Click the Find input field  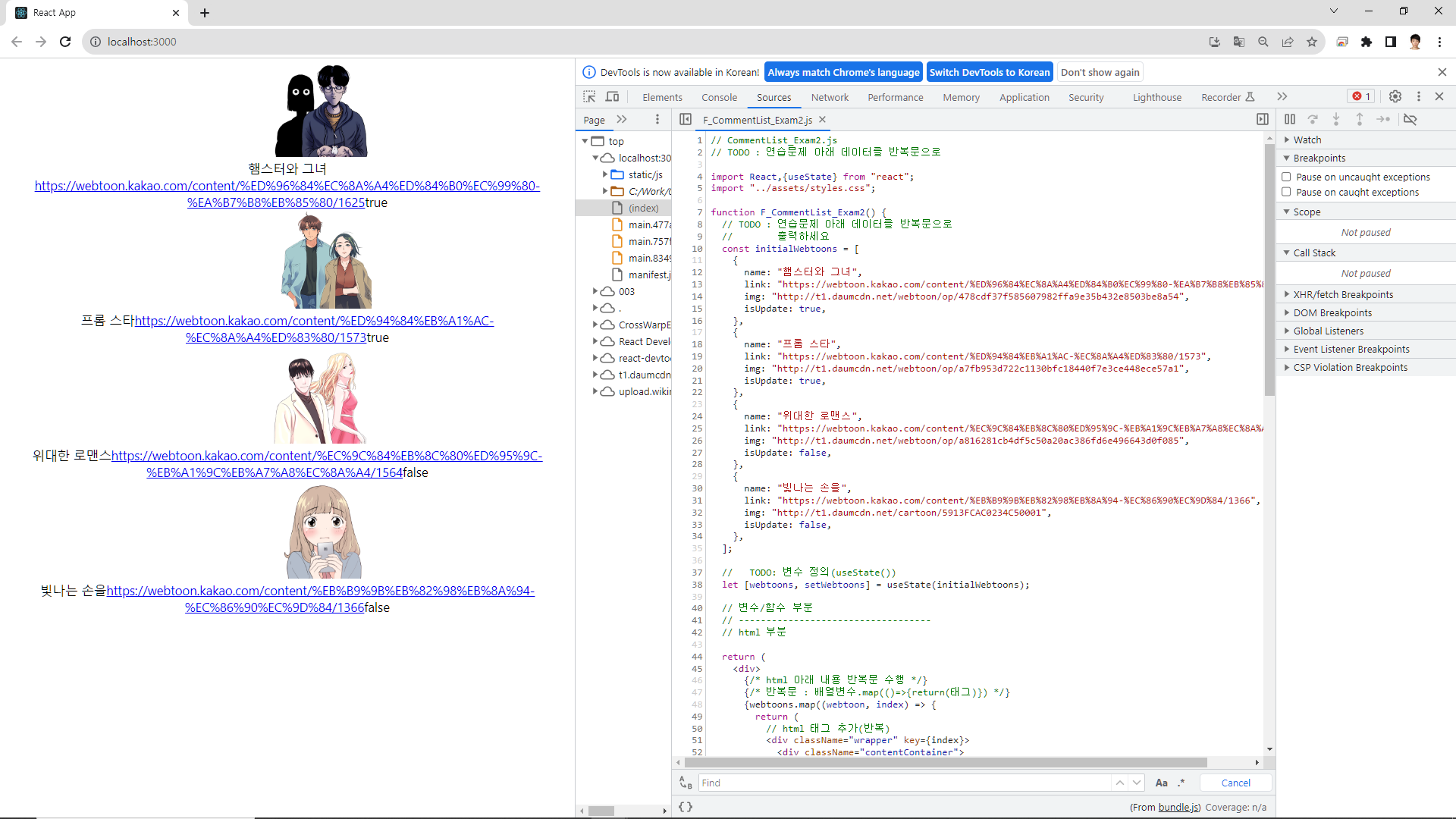tap(902, 783)
